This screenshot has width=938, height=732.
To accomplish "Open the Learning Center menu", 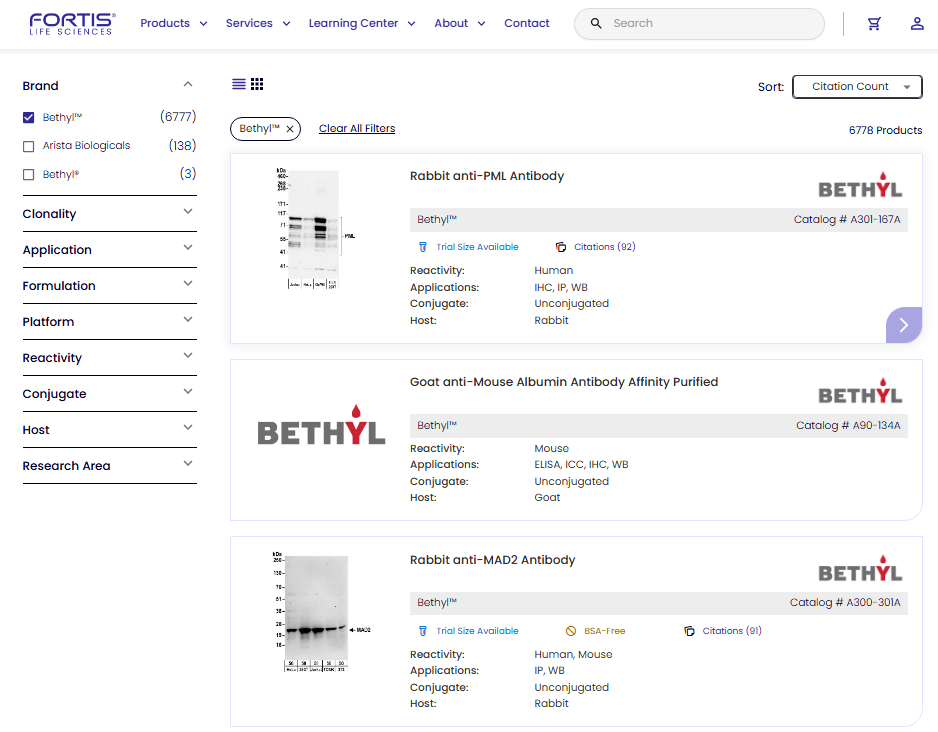I will tap(362, 23).
